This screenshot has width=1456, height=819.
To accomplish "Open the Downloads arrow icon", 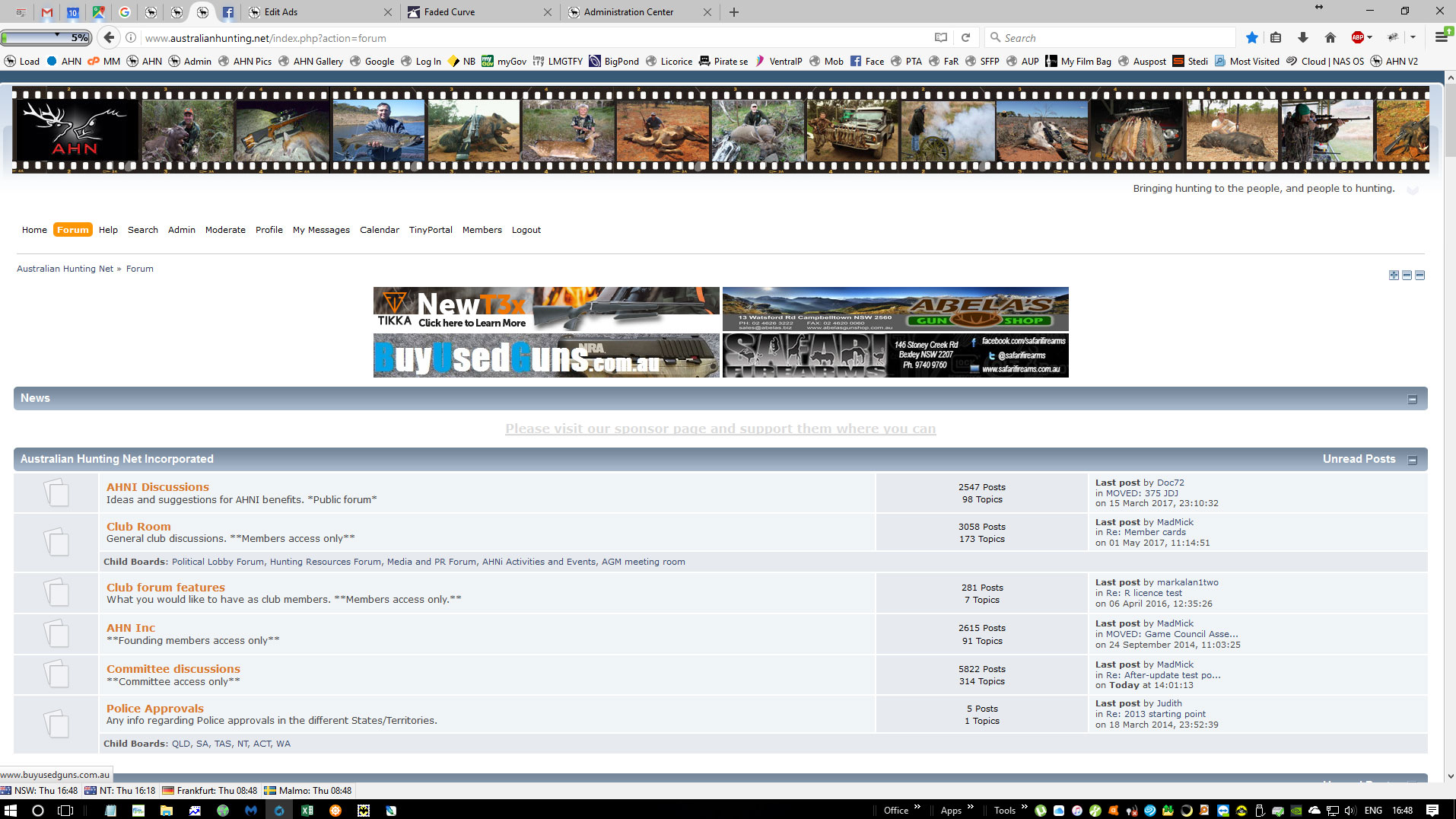I will (x=1303, y=37).
